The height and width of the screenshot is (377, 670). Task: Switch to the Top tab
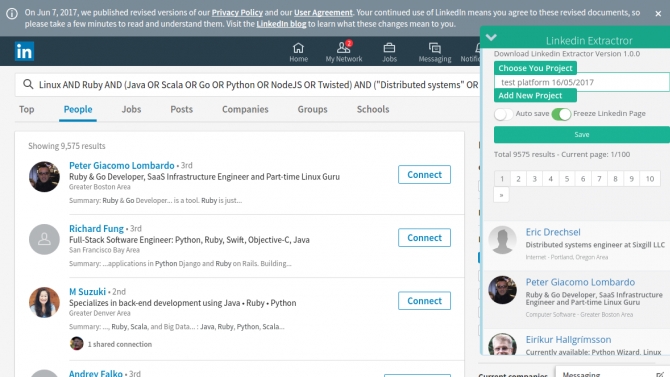(26, 109)
